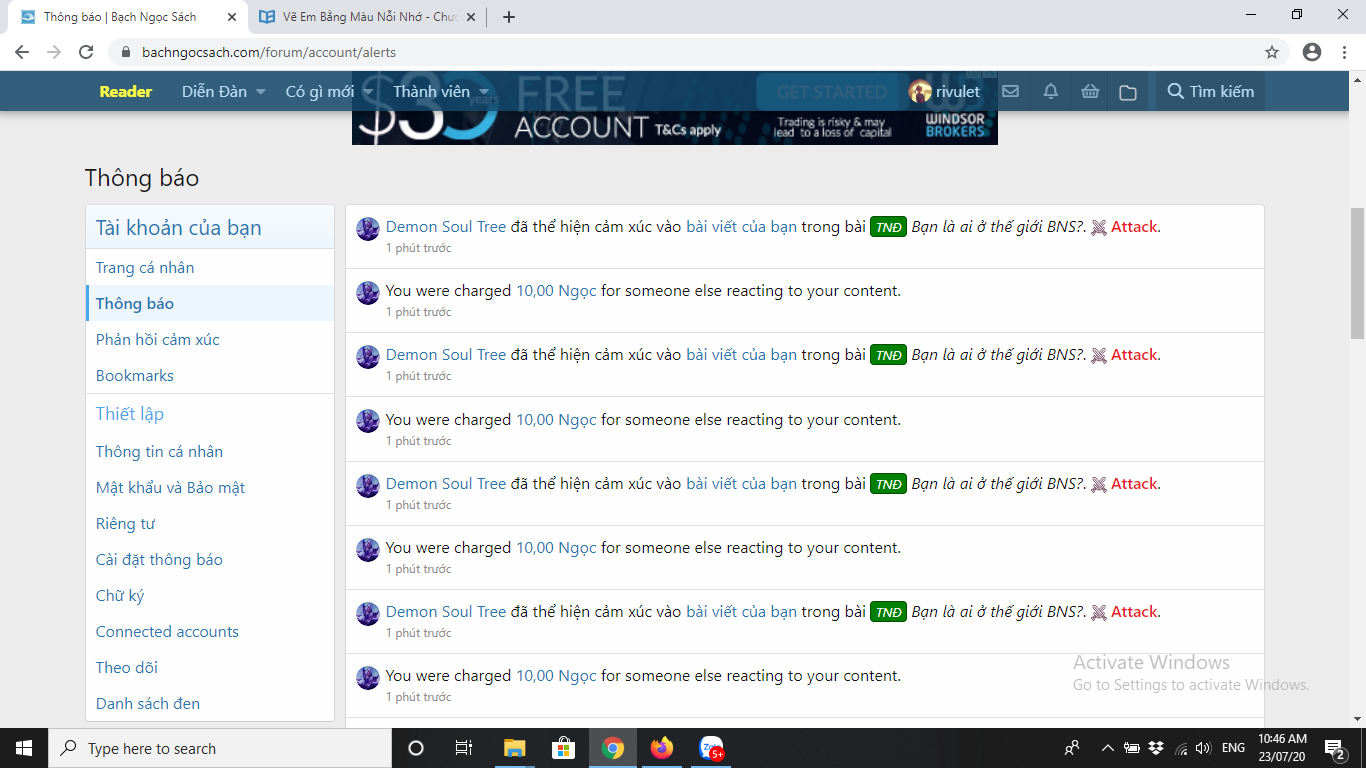Open the inbox envelope icon in navbar
The image size is (1366, 768).
[x=1010, y=92]
